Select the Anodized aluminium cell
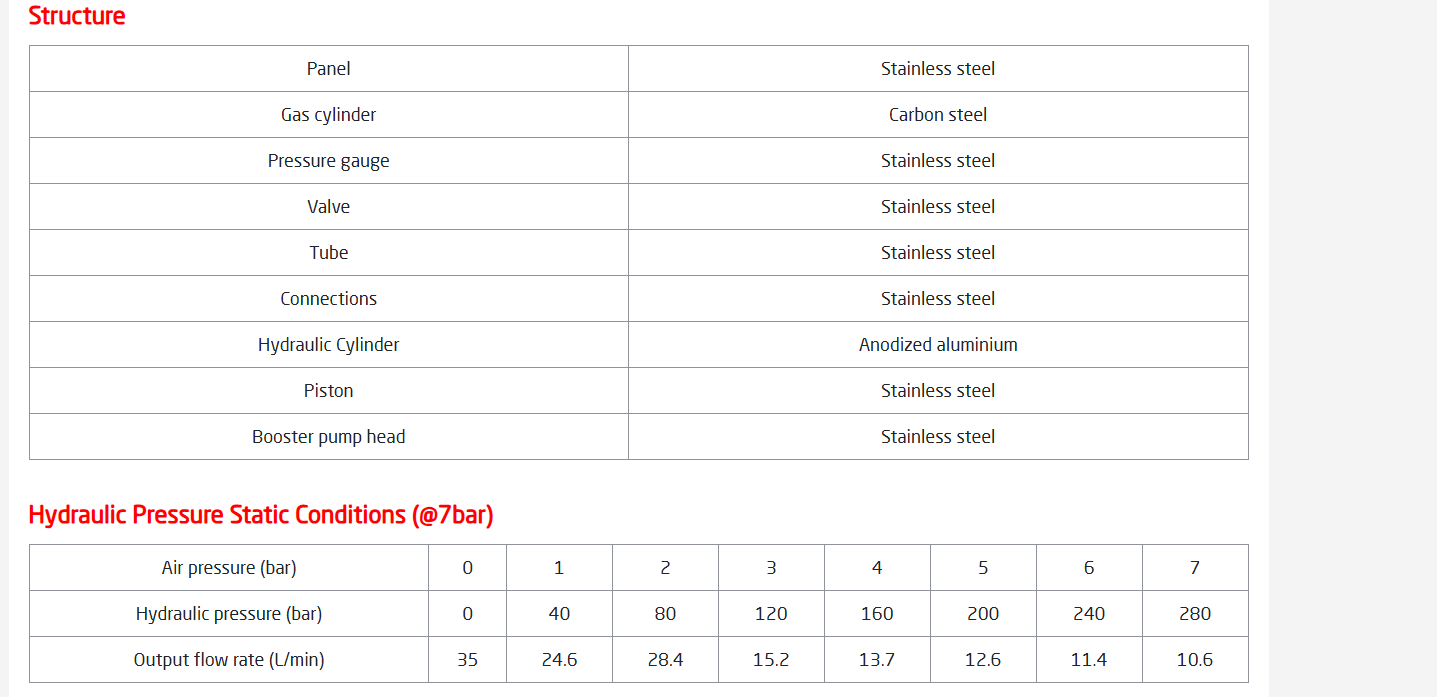 coord(938,345)
